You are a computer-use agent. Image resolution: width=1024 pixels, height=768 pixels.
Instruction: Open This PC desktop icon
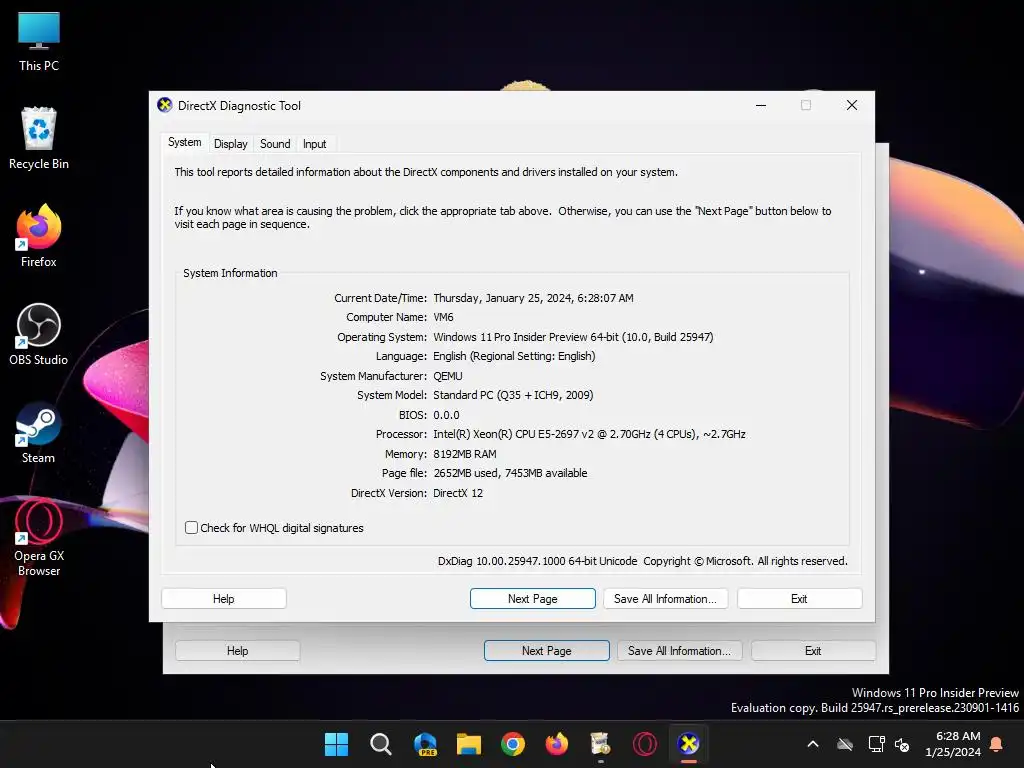39,41
